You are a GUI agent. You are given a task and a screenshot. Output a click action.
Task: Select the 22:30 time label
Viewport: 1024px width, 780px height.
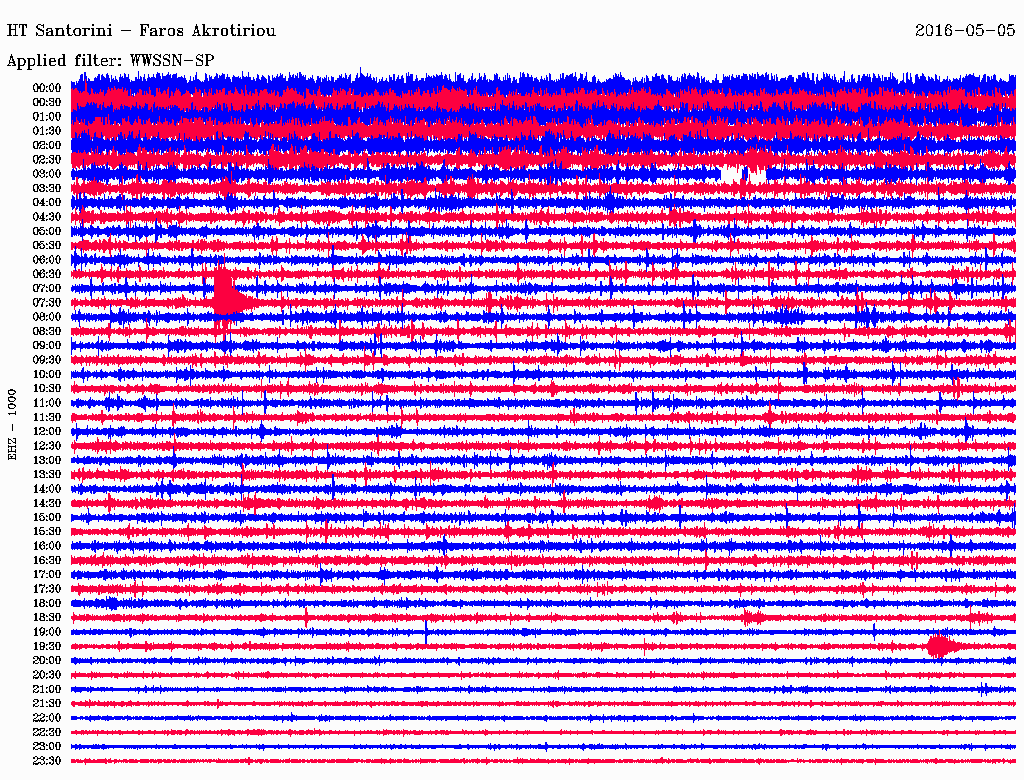(47, 732)
